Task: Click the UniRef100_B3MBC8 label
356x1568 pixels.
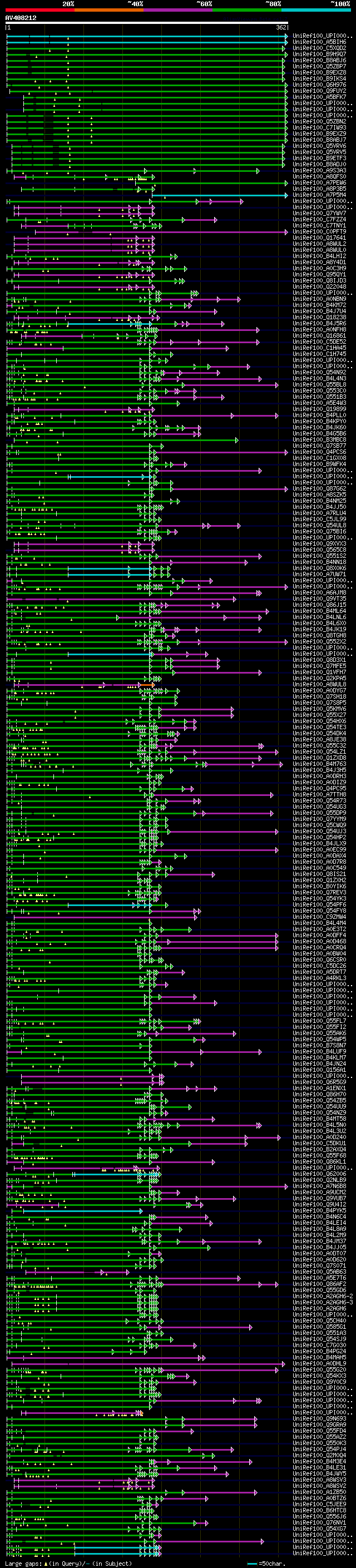Action: click(319, 439)
